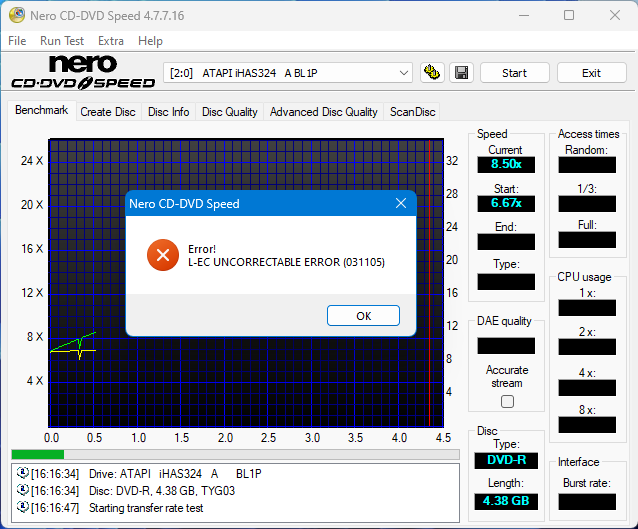638x529 pixels.
Task: Click the log line 'Starting transfer rate test'
Action: pyautogui.click(x=146, y=508)
